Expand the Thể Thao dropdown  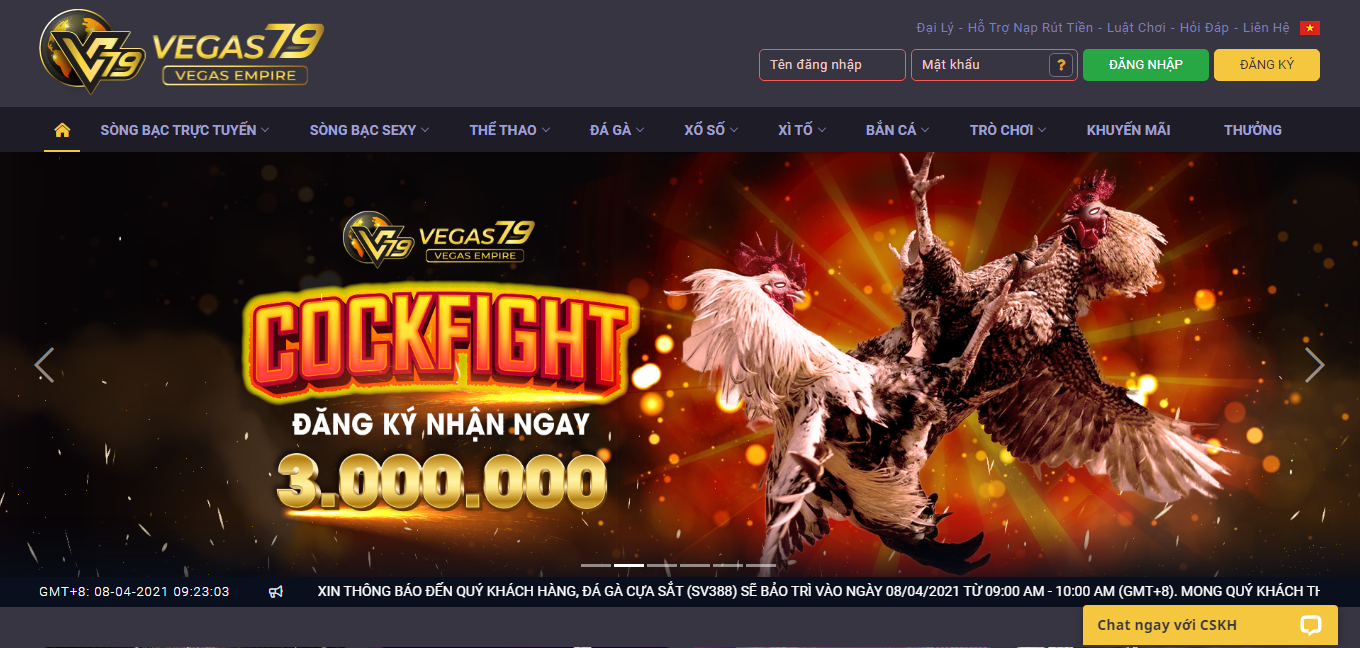pyautogui.click(x=510, y=130)
